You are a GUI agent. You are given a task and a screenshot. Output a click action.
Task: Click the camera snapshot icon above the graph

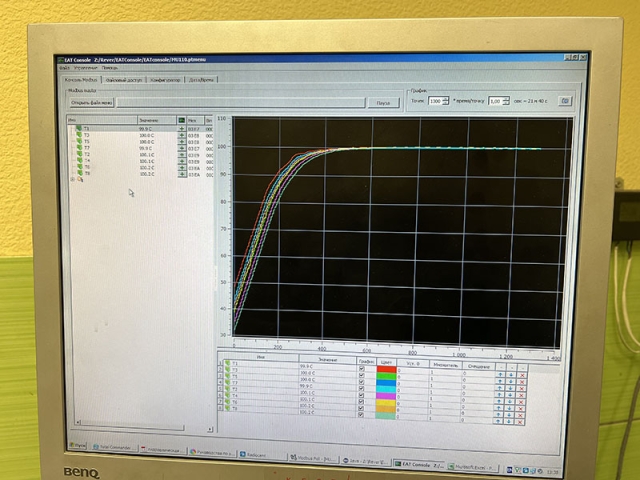coord(564,101)
